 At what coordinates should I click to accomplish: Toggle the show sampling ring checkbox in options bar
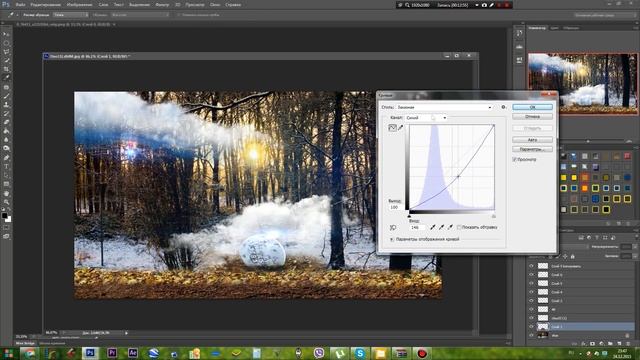[178, 15]
